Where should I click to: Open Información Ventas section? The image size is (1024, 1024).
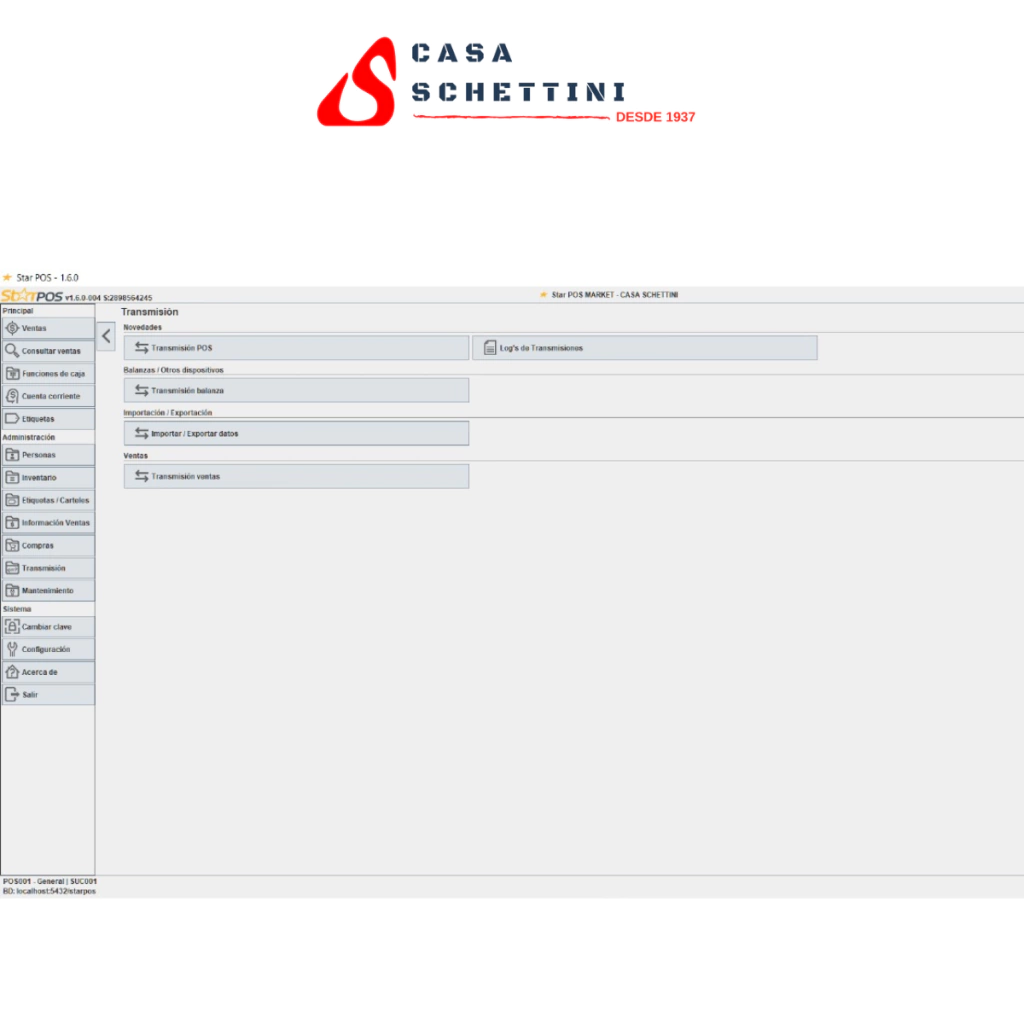tap(48, 523)
